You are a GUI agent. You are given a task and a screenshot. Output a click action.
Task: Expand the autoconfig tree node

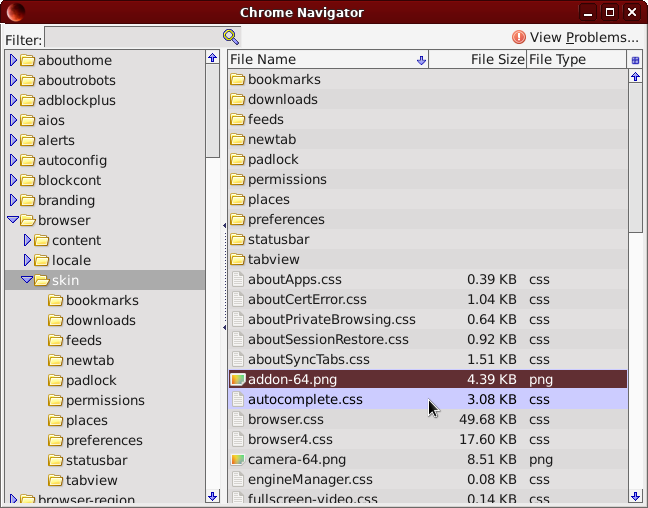click(x=13, y=160)
